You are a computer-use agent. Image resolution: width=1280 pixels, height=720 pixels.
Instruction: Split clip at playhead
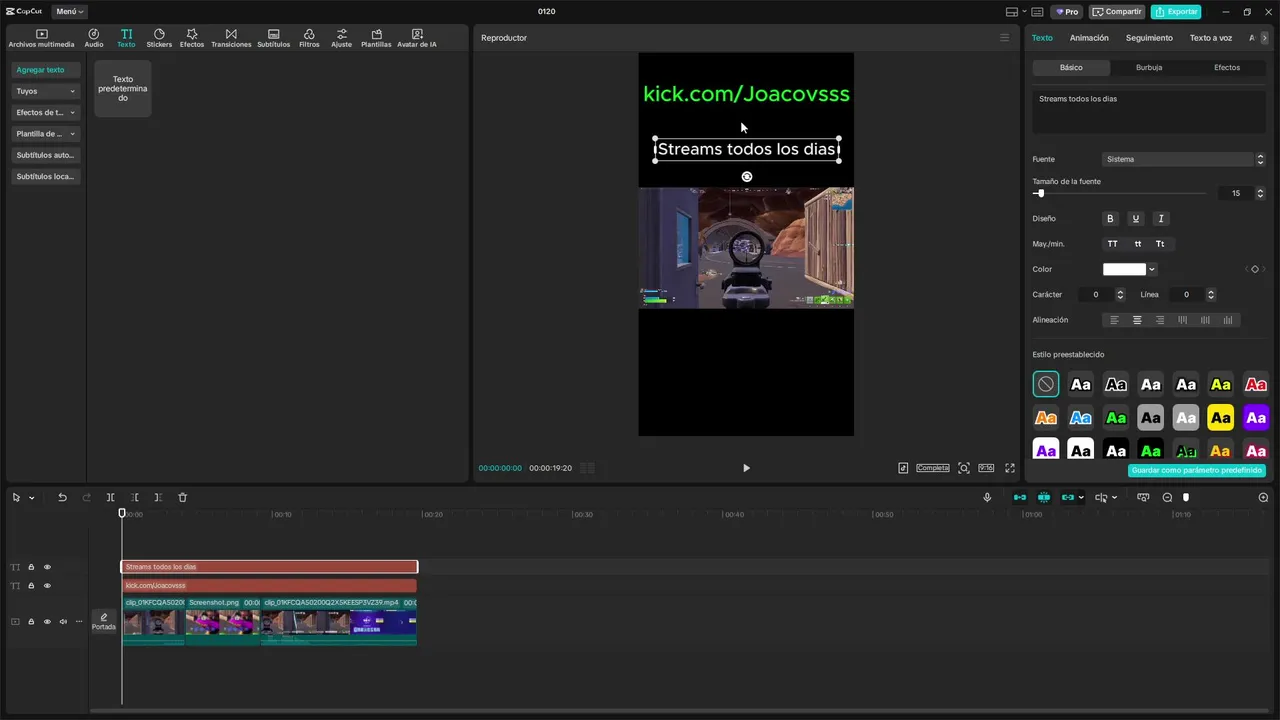point(110,497)
